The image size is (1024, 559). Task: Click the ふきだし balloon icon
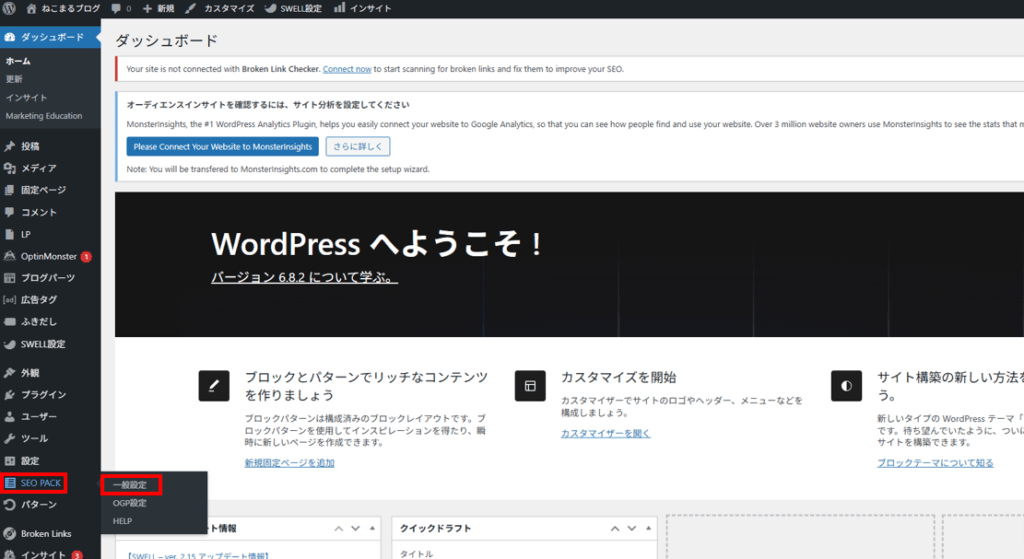(10, 322)
